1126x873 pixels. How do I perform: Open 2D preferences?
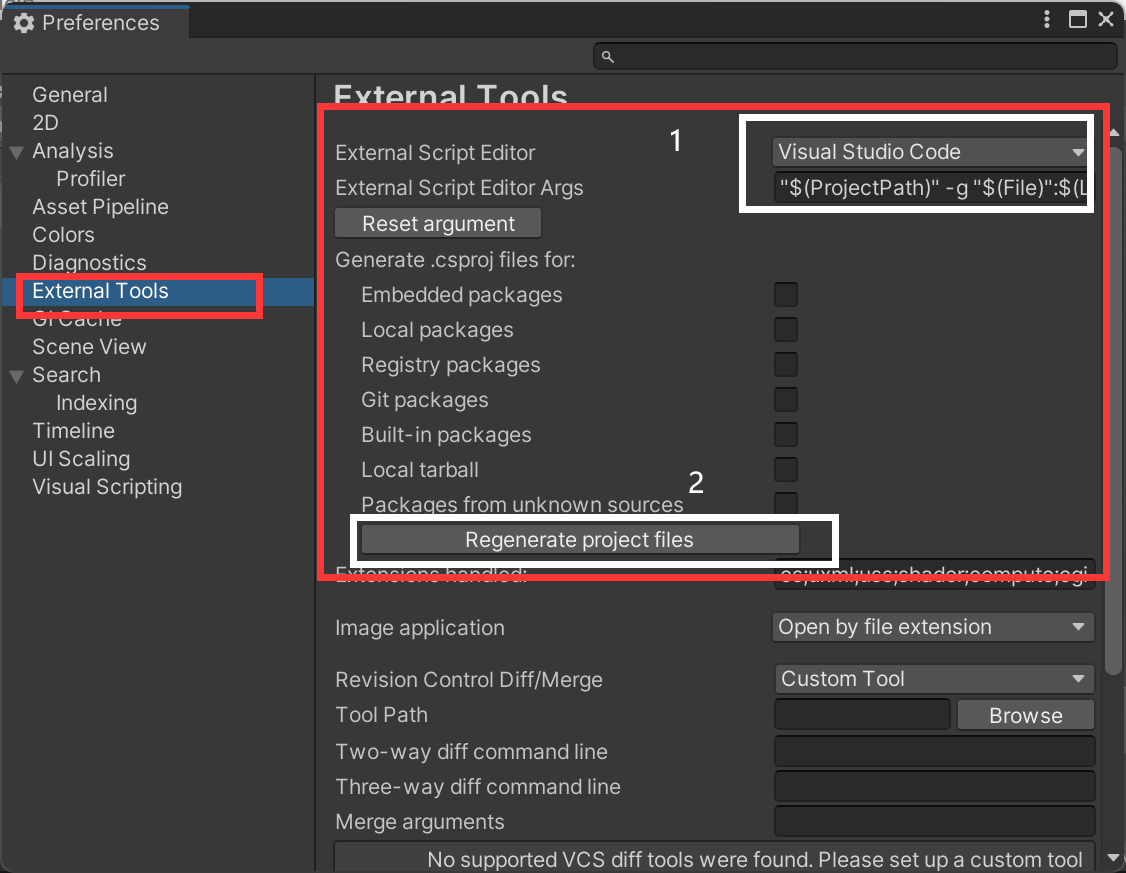pyautogui.click(x=45, y=123)
